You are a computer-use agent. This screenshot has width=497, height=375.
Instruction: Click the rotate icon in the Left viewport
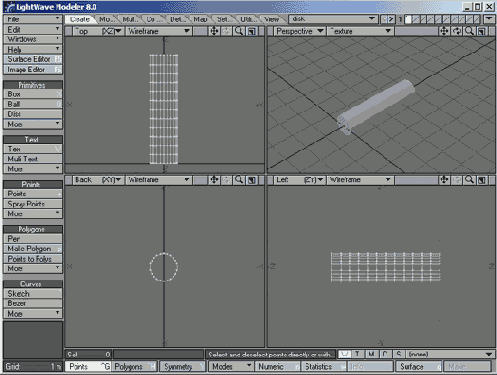(457, 180)
